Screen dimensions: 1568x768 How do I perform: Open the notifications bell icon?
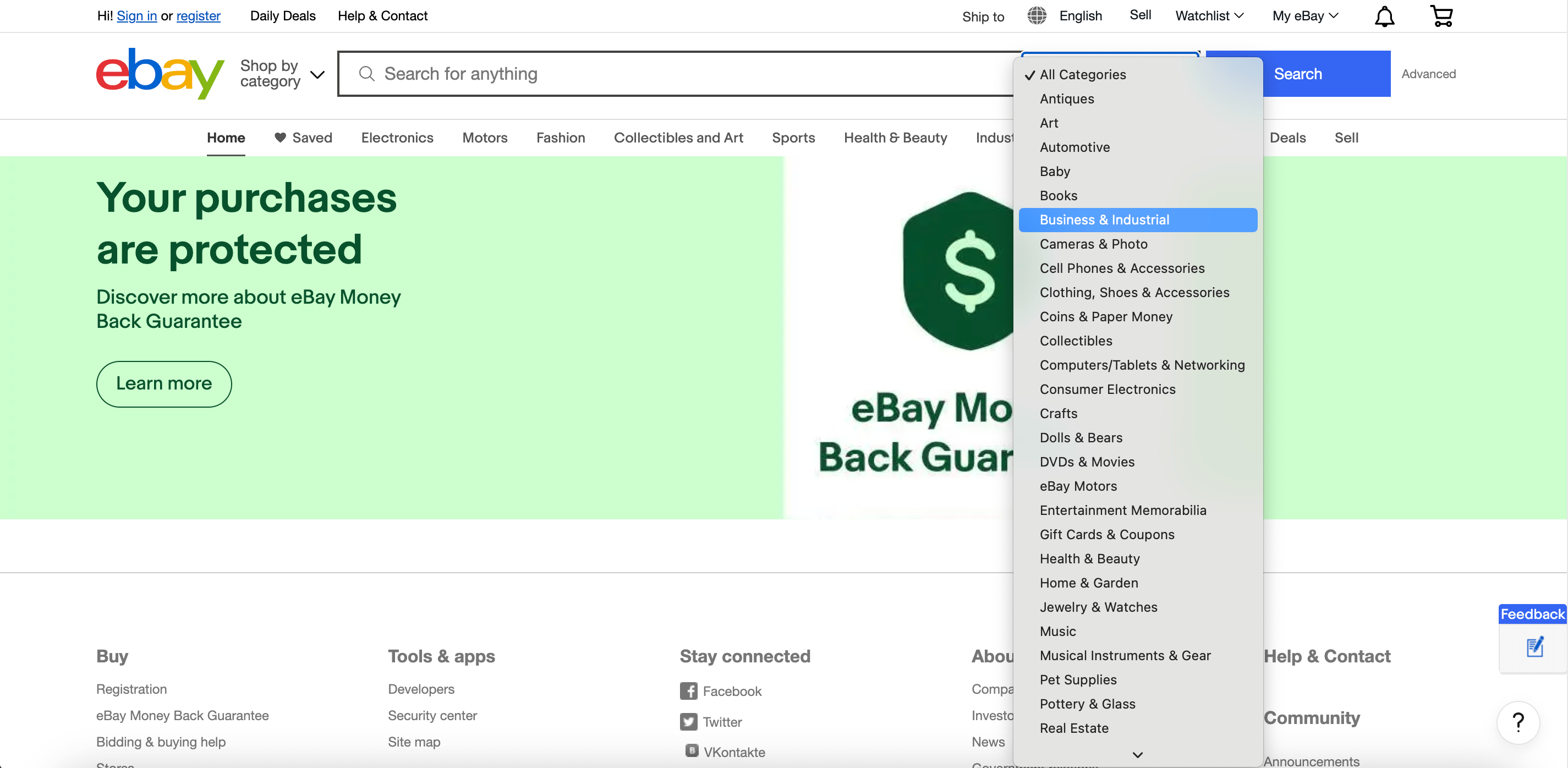(1384, 17)
